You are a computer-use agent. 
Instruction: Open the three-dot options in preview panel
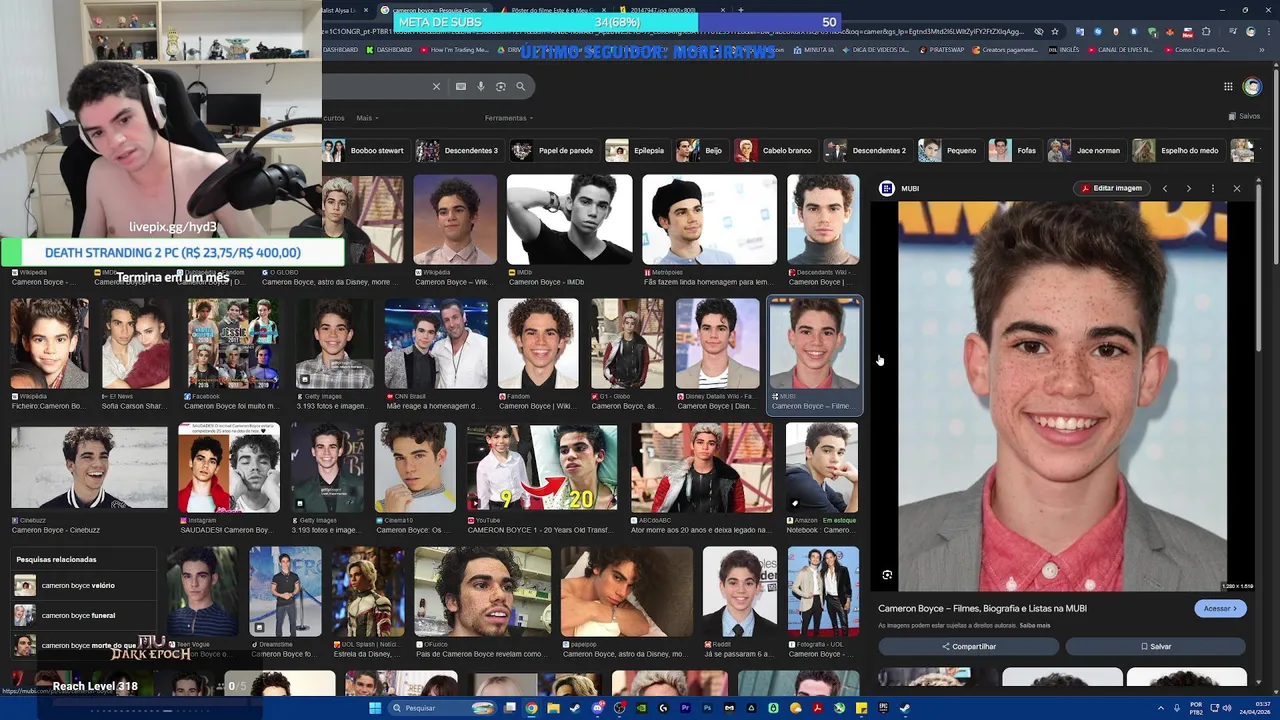click(1213, 188)
